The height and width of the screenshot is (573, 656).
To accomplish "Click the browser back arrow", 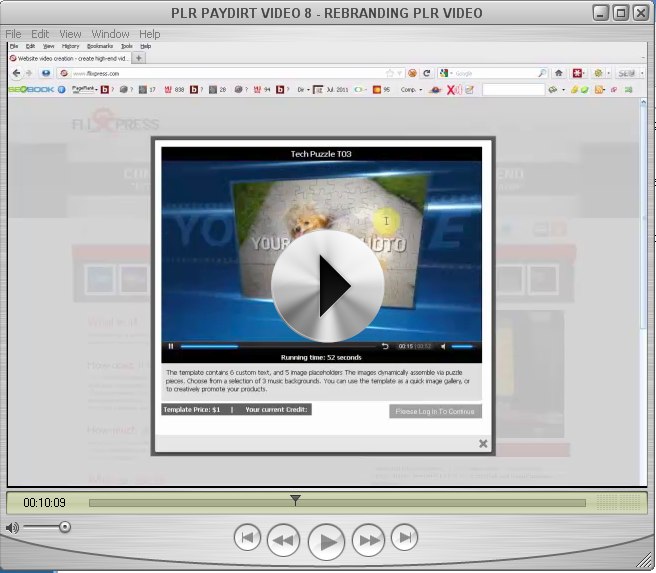I will point(16,73).
